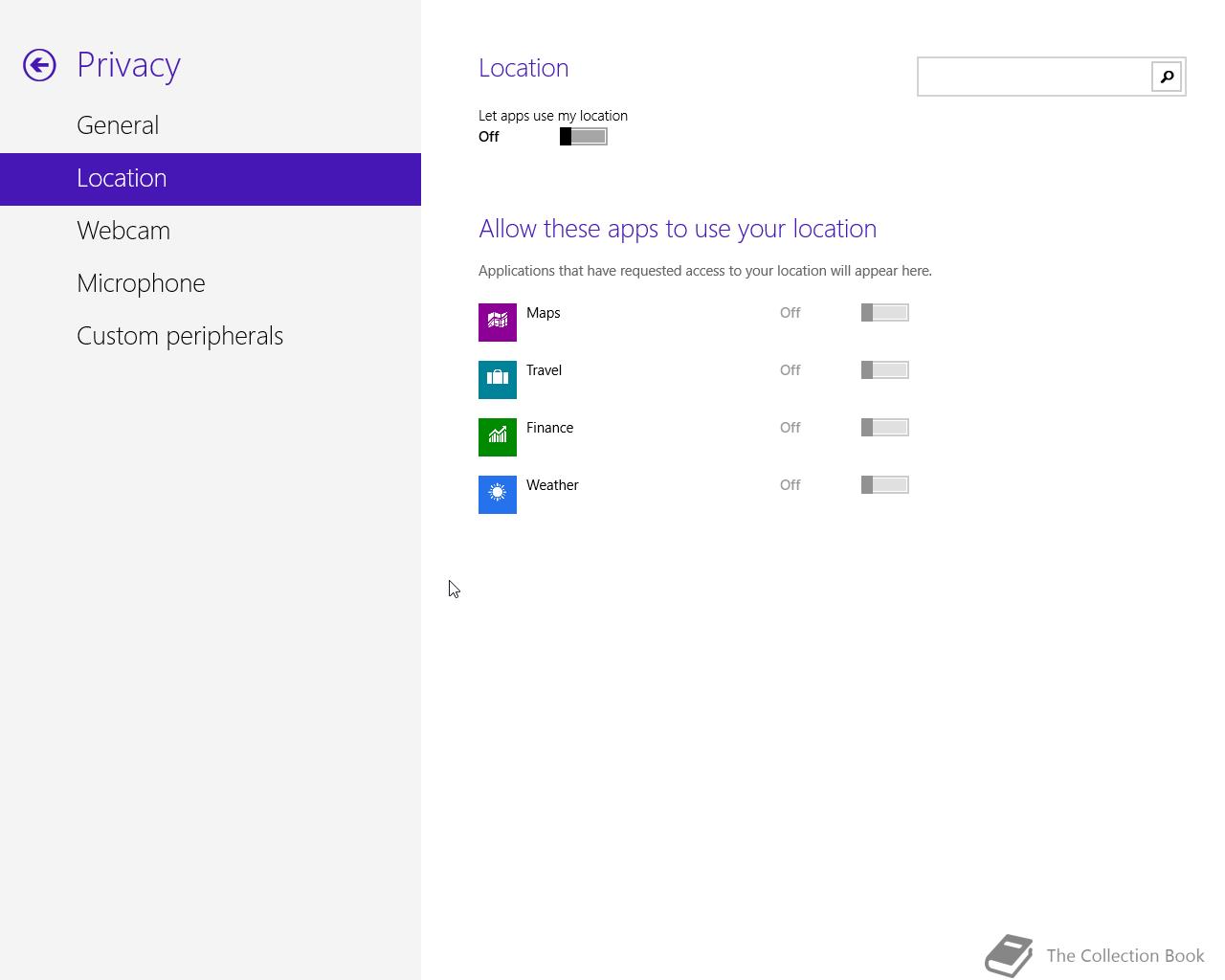Viewport: 1225px width, 980px height.
Task: Go back using the Privacy arrow icon
Action: [39, 65]
